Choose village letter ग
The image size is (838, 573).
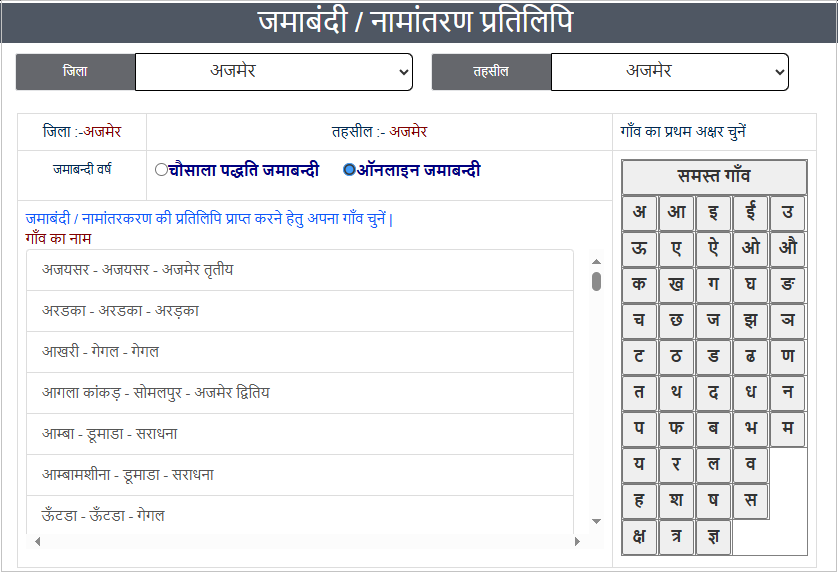pyautogui.click(x=713, y=285)
